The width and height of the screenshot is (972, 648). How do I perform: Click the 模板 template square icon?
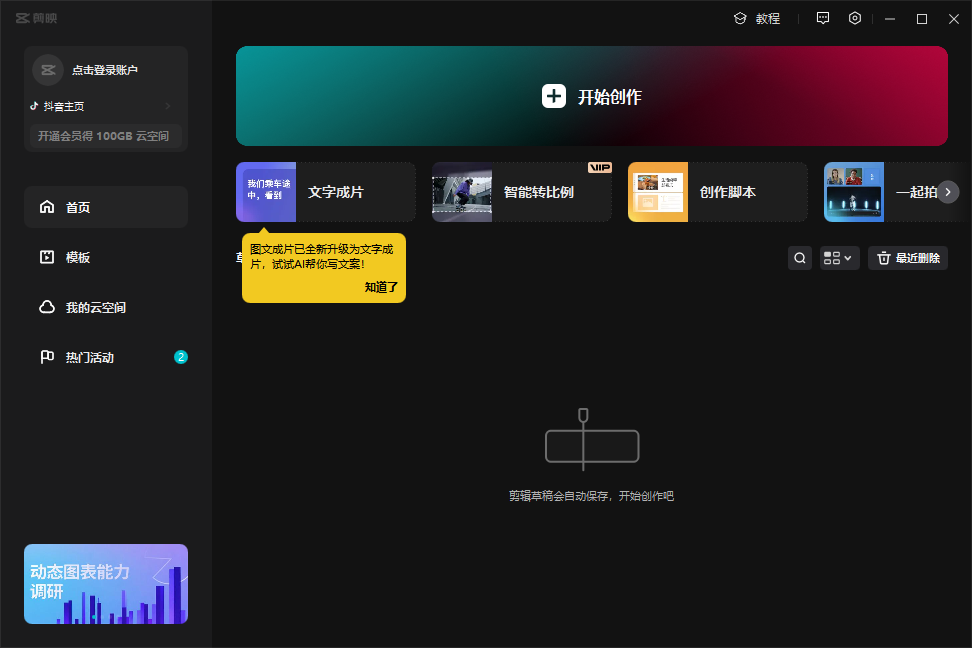[47, 257]
